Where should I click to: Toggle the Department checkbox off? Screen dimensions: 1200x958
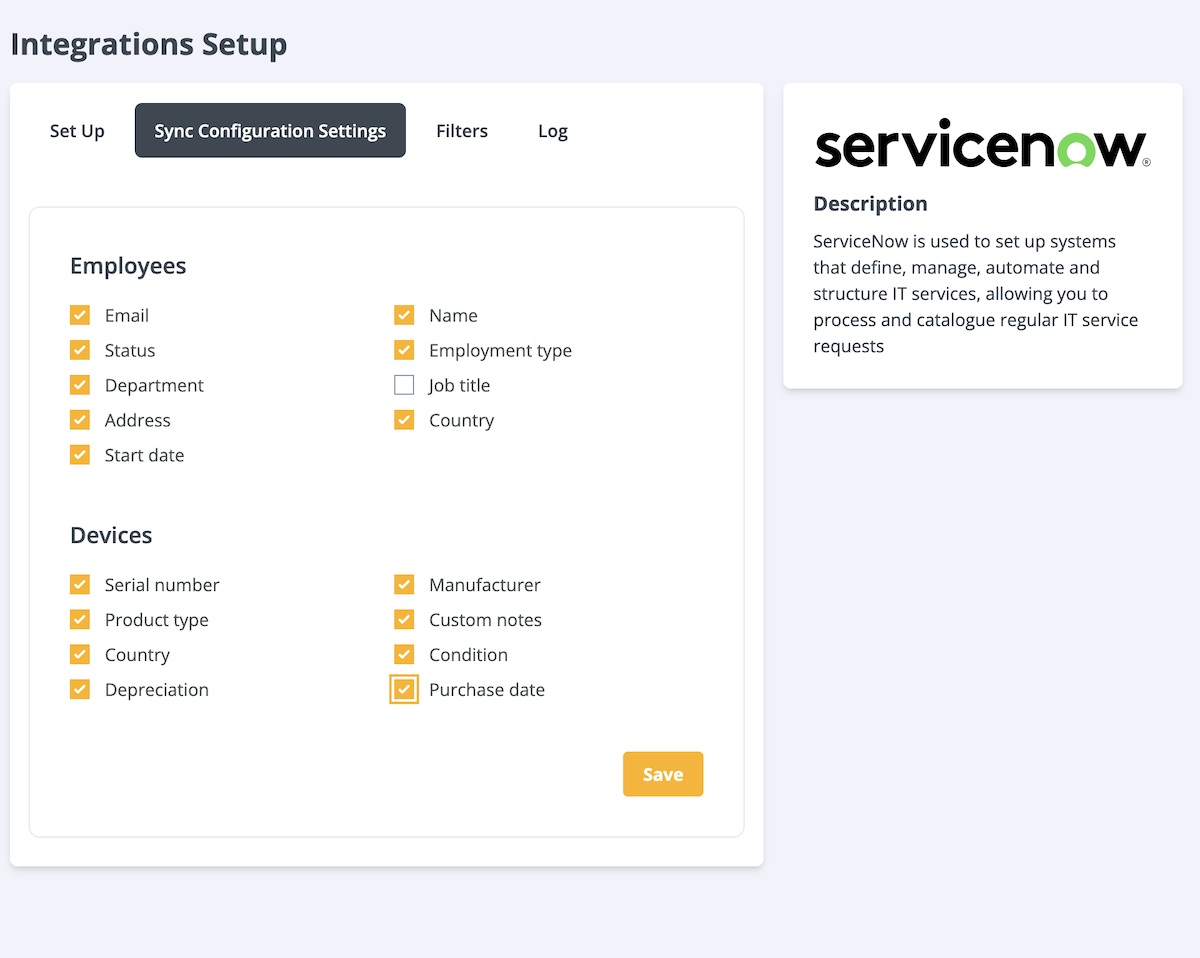[x=79, y=384]
